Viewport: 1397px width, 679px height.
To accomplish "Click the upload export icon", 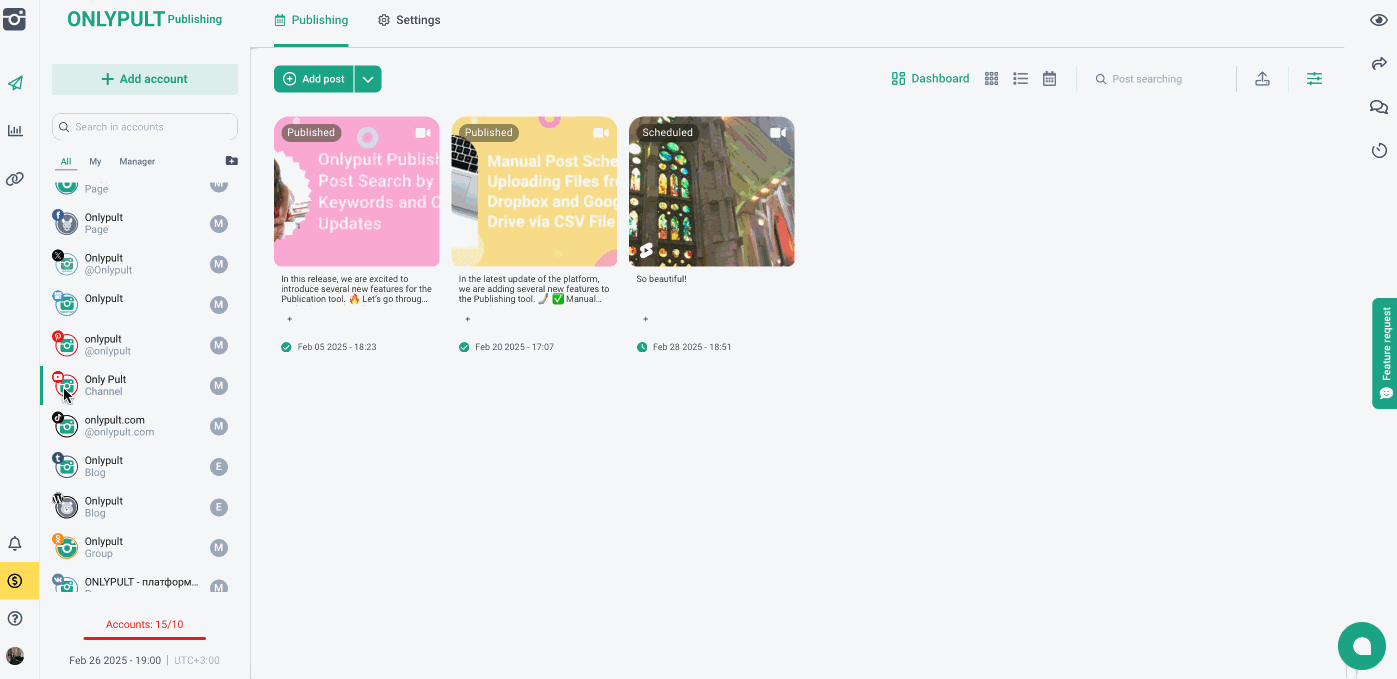I will (x=1262, y=79).
